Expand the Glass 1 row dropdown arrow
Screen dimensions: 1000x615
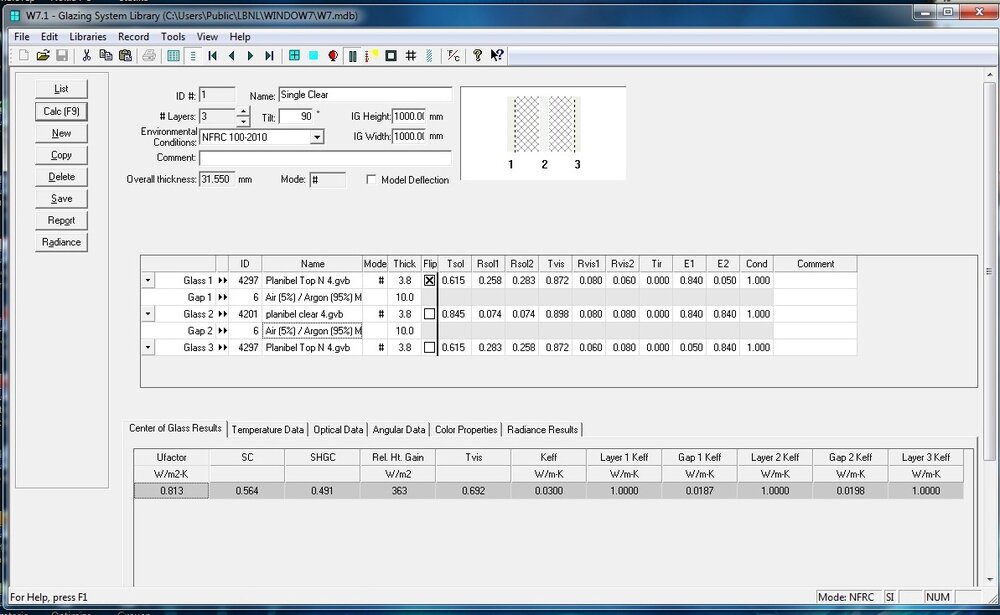148,281
